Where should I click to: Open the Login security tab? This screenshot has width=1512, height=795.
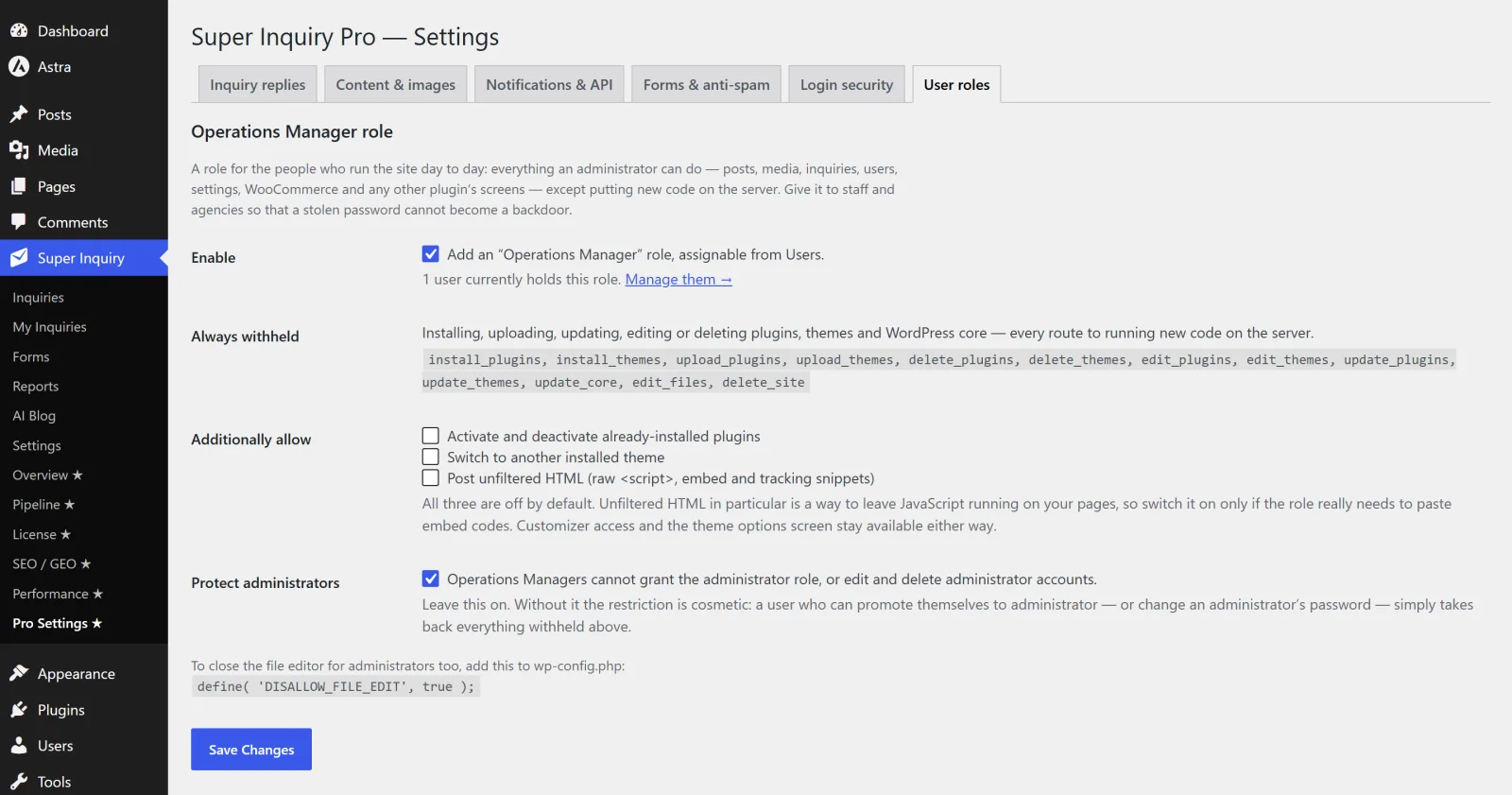click(847, 84)
